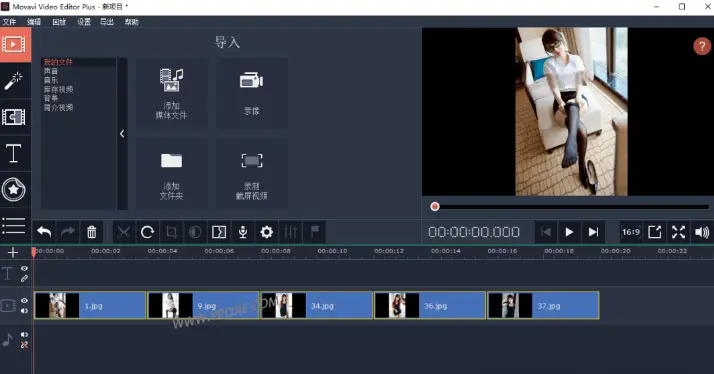Open the 16:9 aspect ratio dropdown
Screen dimensions: 714x374
click(x=631, y=232)
